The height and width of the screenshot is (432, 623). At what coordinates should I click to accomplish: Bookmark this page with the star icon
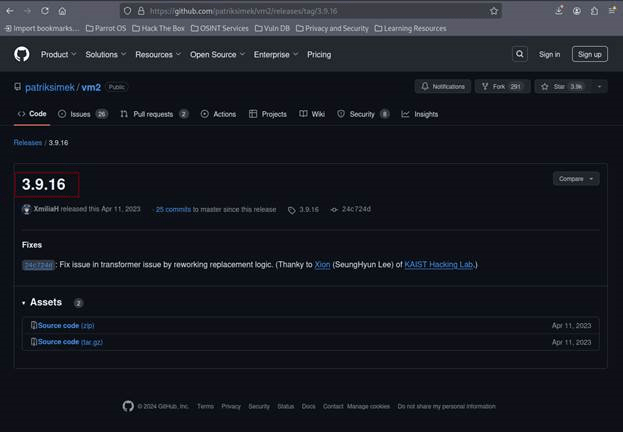494,11
